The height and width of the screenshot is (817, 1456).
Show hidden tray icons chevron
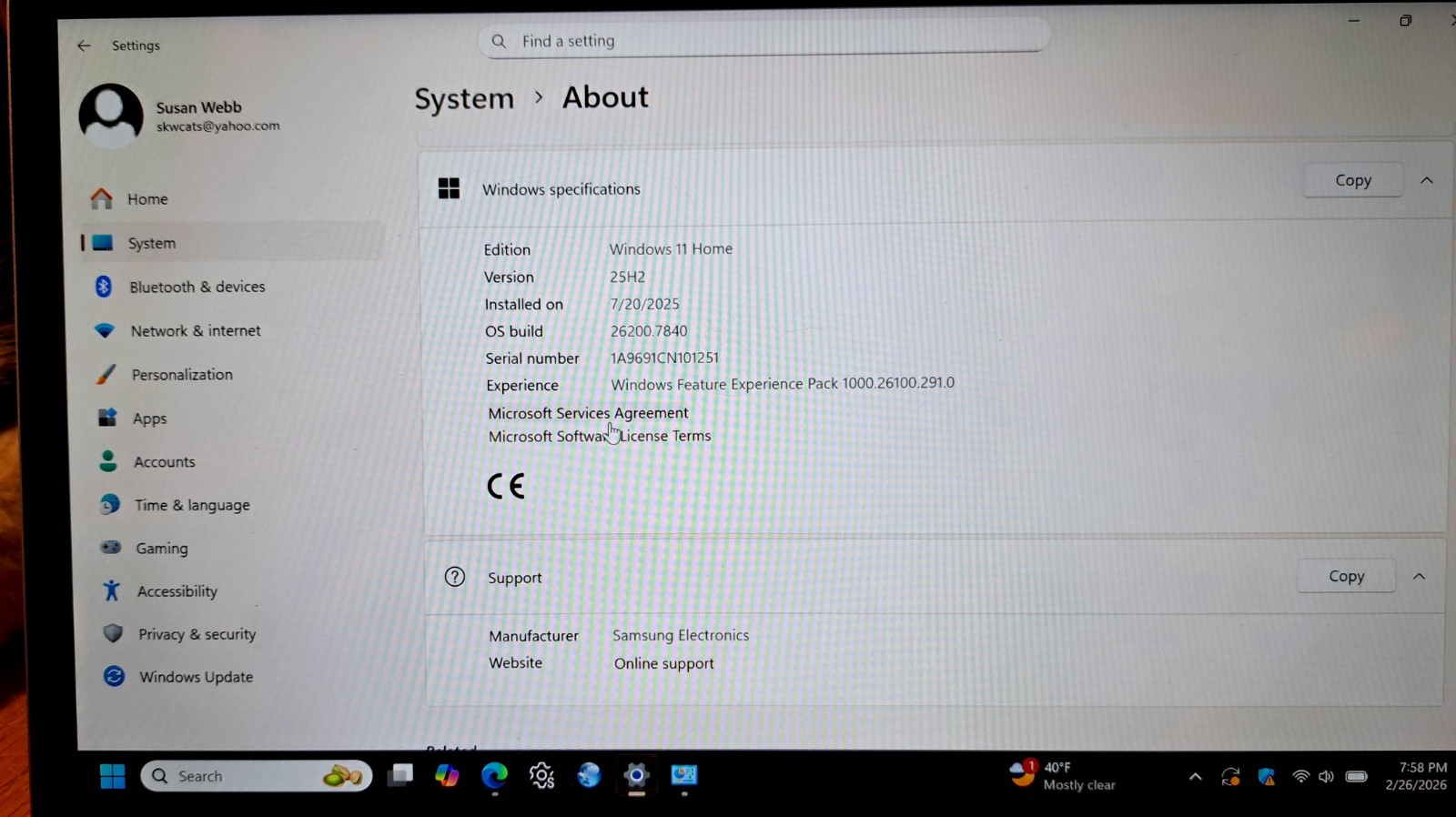click(1195, 776)
